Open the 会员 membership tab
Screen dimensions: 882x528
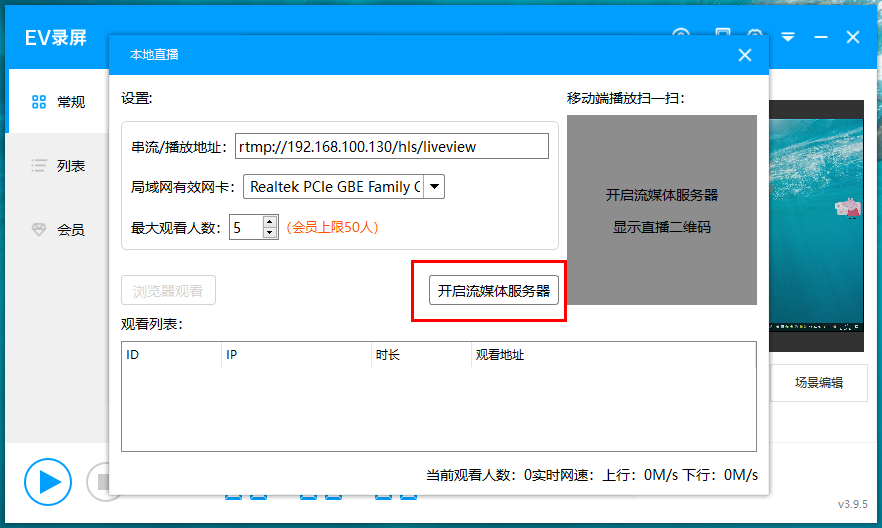58,230
